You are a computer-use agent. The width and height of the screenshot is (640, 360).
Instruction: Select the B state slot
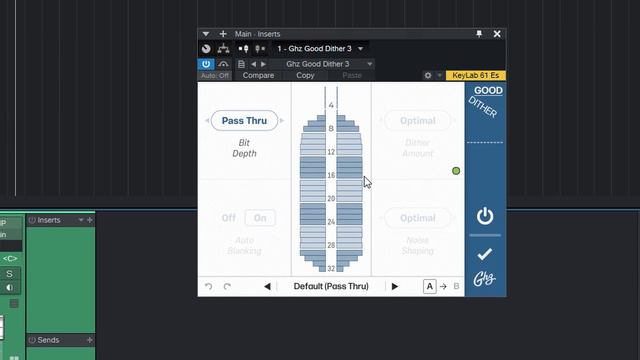[x=456, y=287]
